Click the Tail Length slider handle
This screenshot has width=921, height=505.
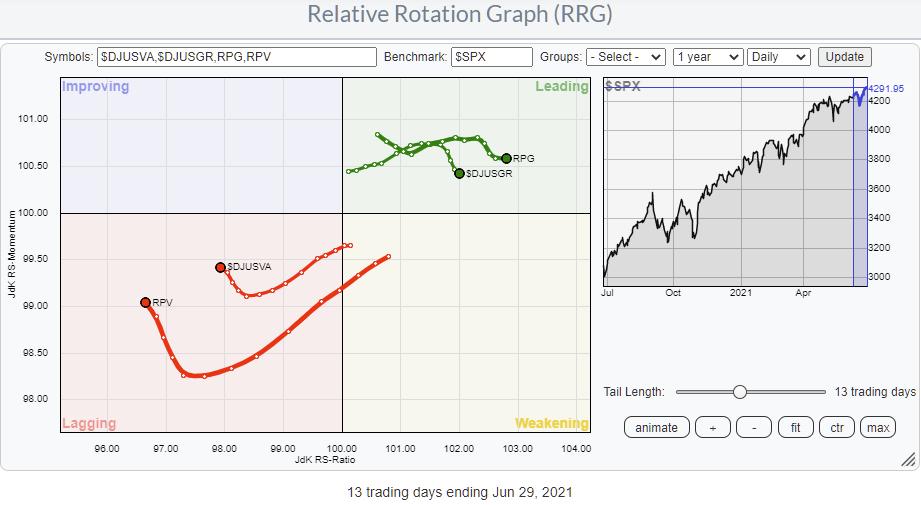point(740,392)
